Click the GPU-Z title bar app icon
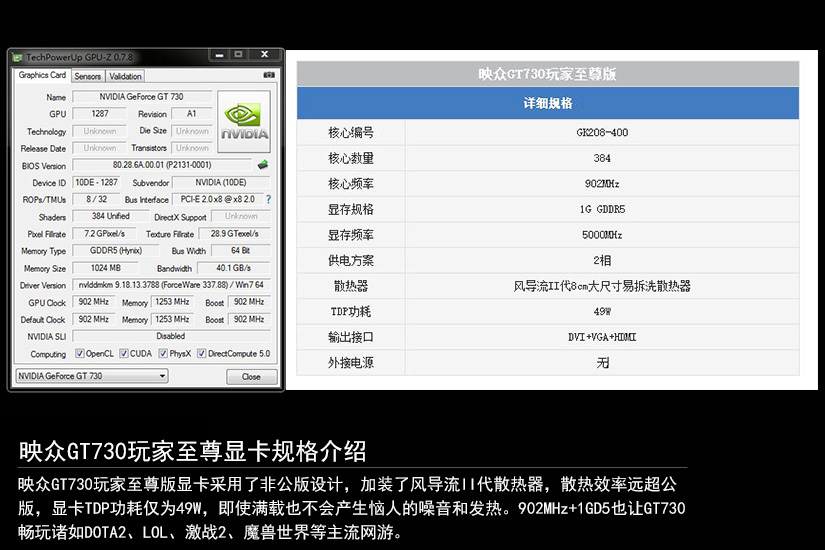The image size is (825, 550). pos(17,57)
